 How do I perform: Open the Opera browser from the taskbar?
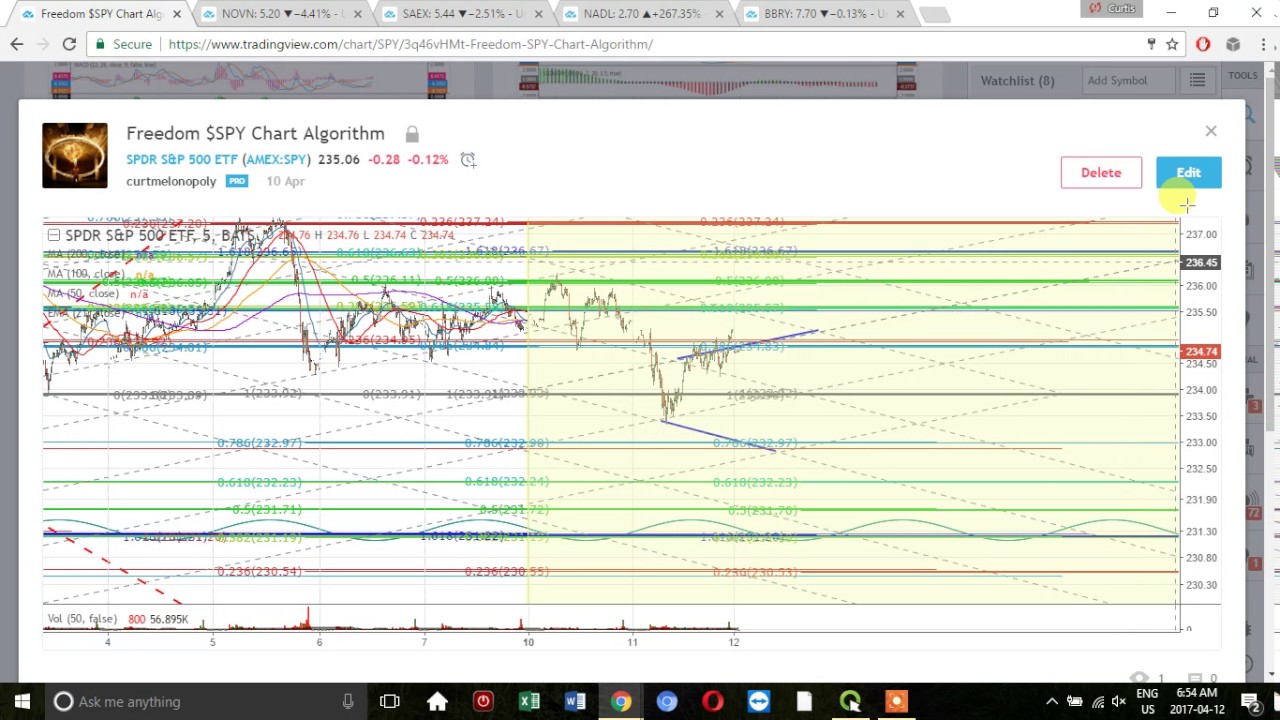coord(713,701)
